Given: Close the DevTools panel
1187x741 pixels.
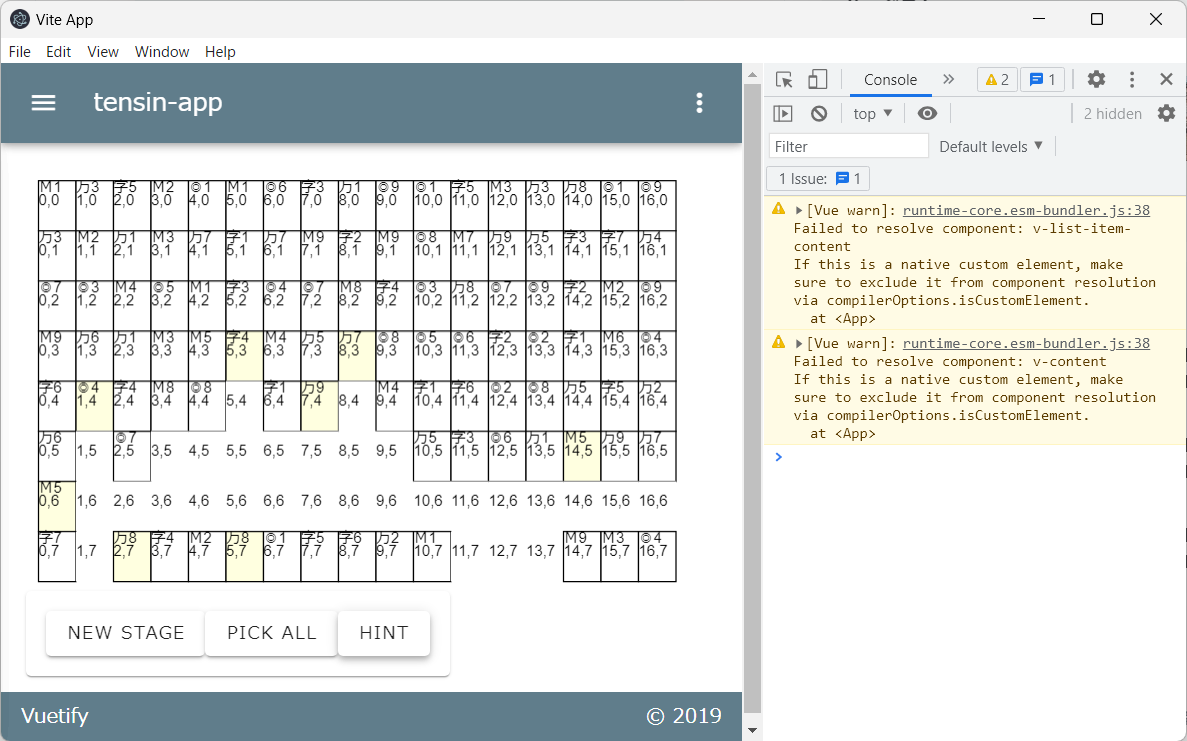Looking at the screenshot, I should click(1166, 80).
